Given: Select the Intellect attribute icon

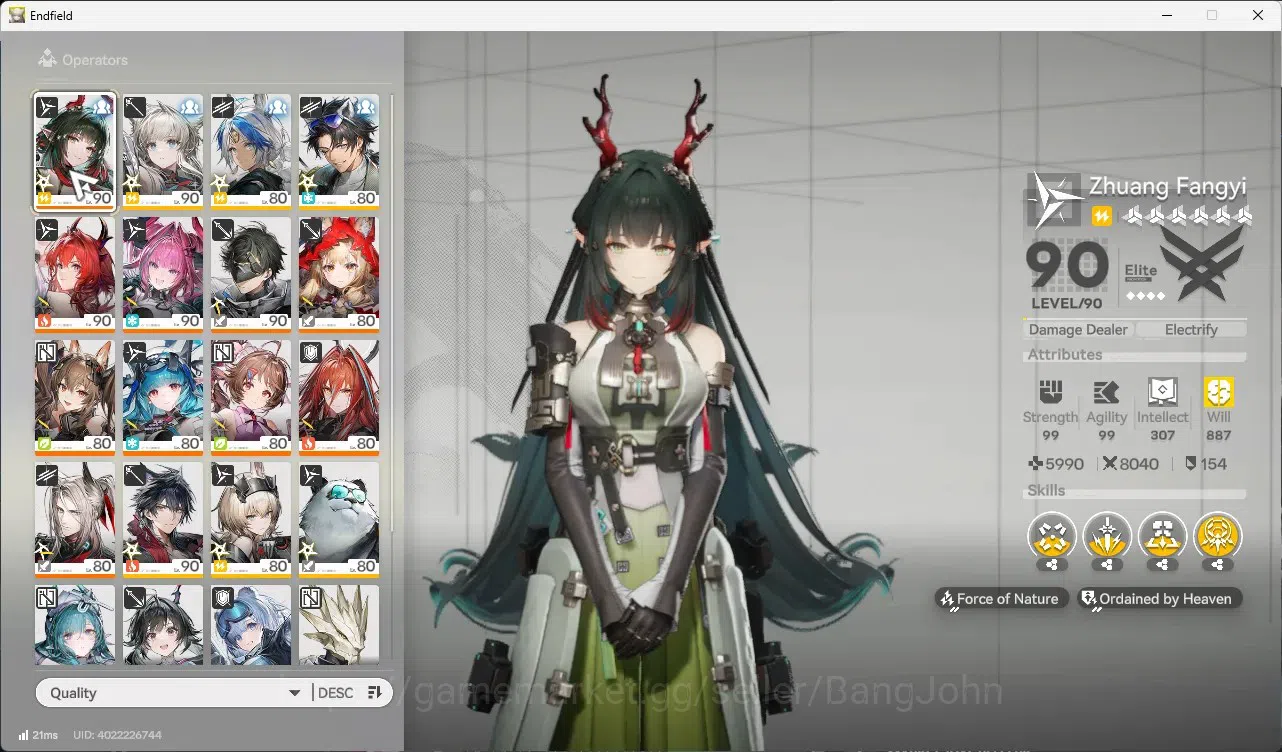Looking at the screenshot, I should 1162,391.
